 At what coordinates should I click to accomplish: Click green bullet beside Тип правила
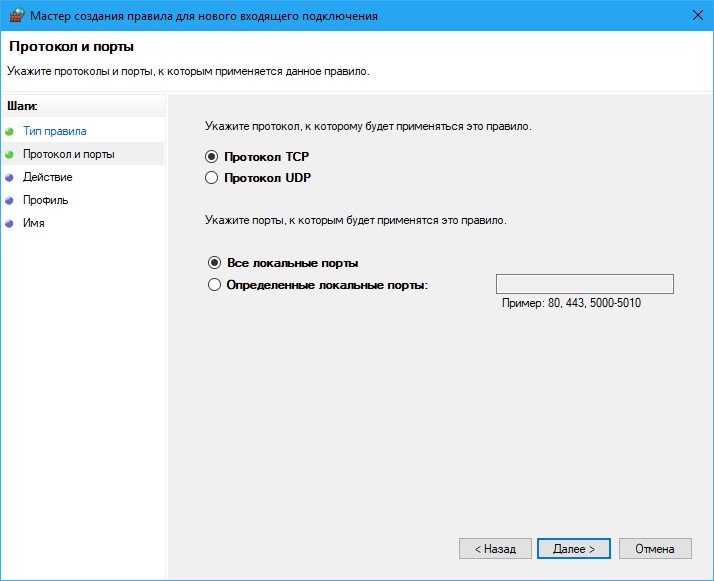point(9,132)
